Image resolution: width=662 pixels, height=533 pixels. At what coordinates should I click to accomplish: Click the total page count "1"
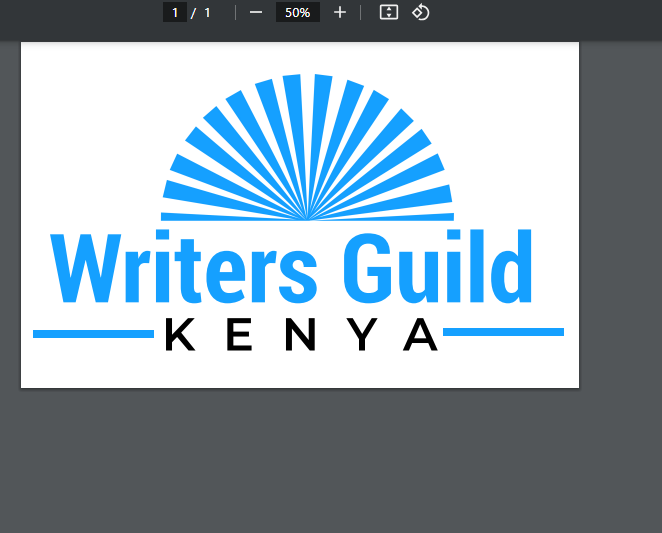click(207, 13)
